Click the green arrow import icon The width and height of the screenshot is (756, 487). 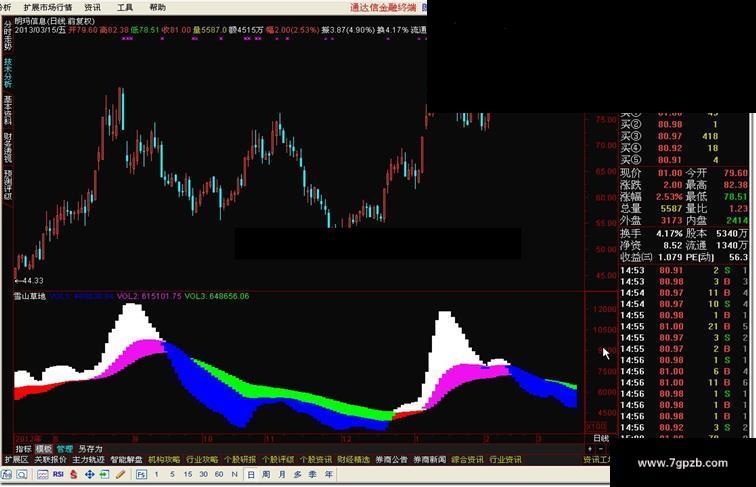pos(105,474)
